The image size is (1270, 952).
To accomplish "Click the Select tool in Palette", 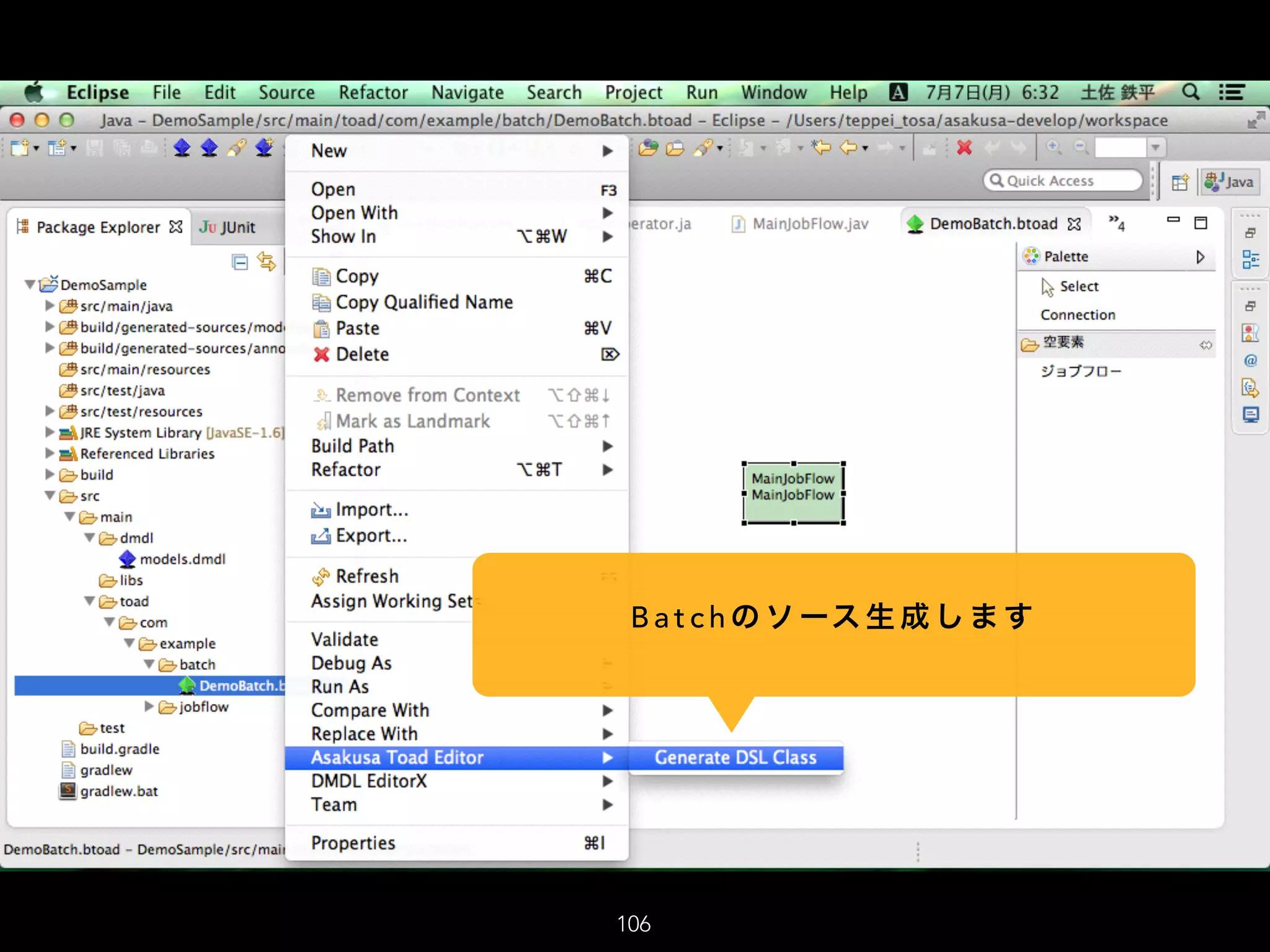I will [1070, 286].
